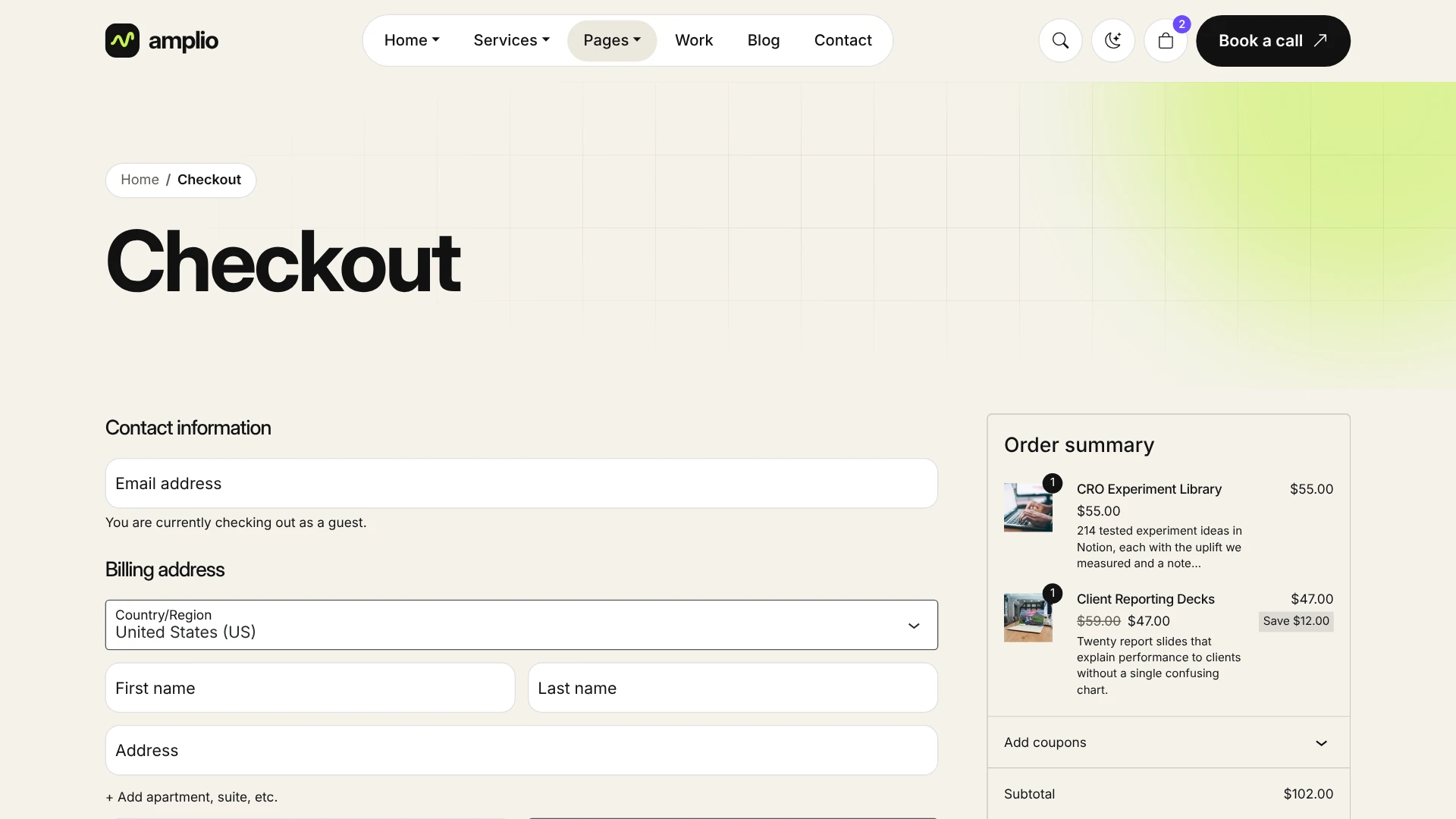Open the Contact nav link
Image resolution: width=1456 pixels, height=819 pixels.
pyautogui.click(x=843, y=40)
